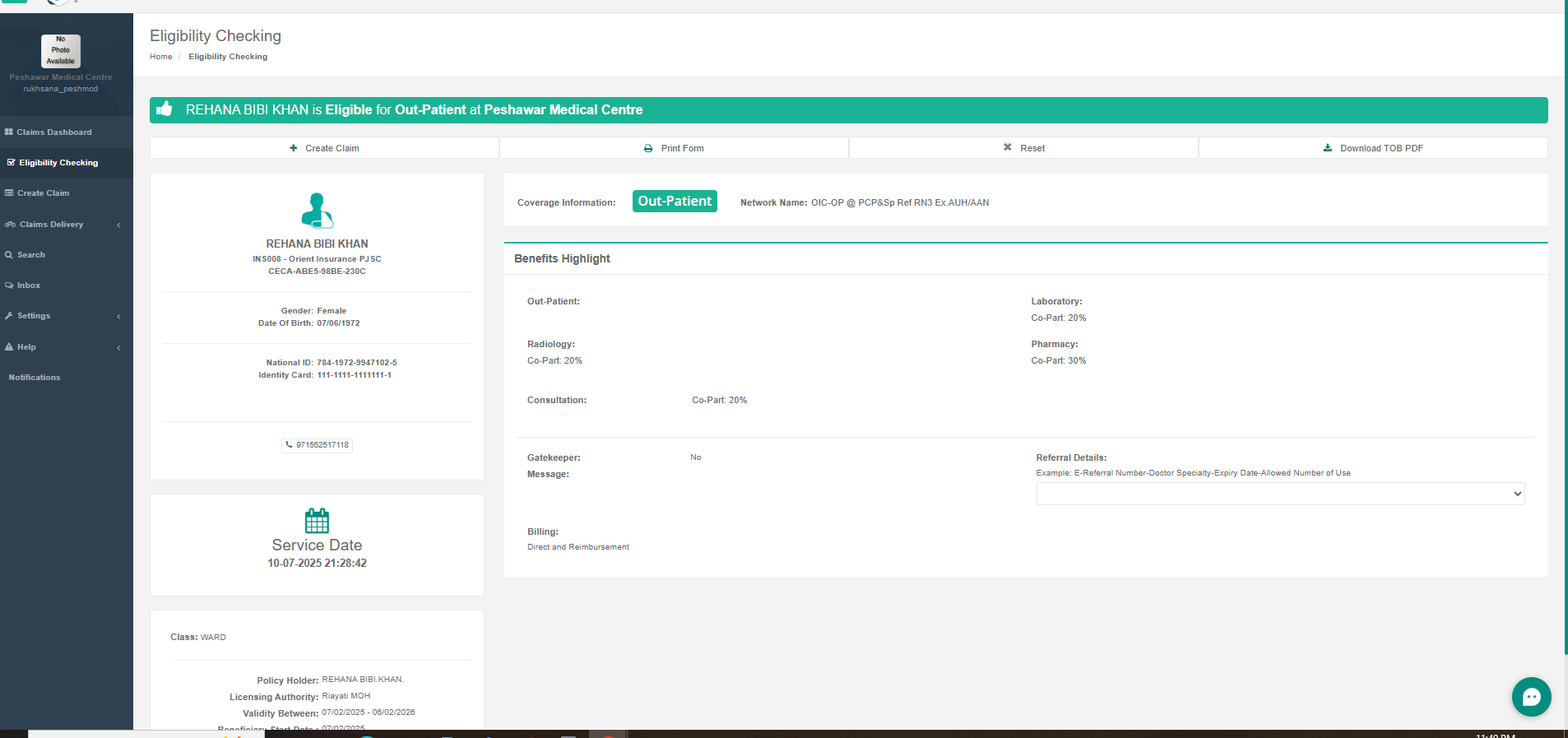1568x738 pixels.
Task: Click the Home breadcrumb link
Action: click(160, 57)
